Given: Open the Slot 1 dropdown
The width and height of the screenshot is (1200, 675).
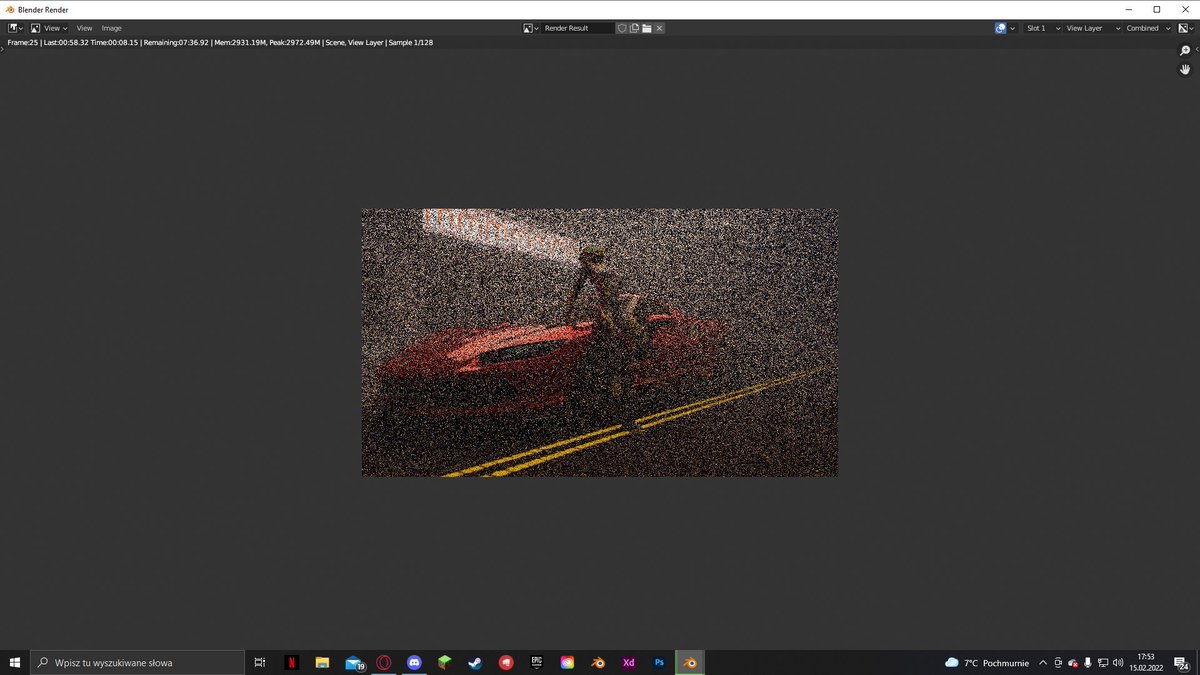Looking at the screenshot, I should click(x=1043, y=28).
